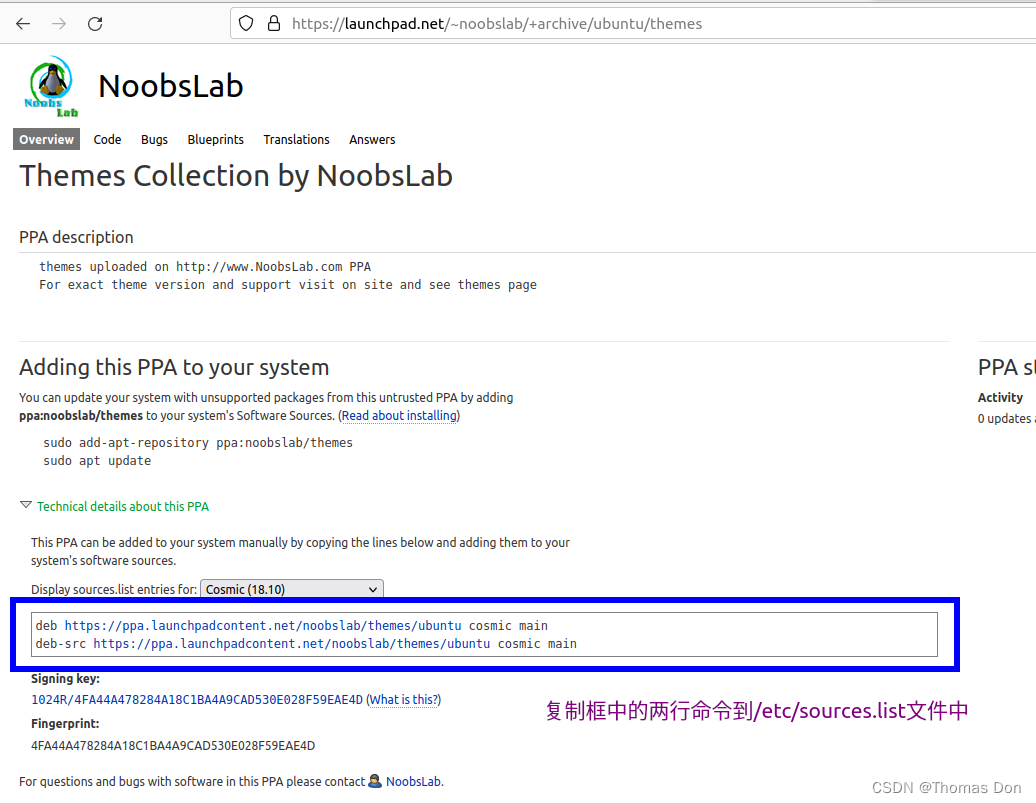Open the NoobsLab contact link
Viewport: 1036px width, 803px height.
[414, 781]
